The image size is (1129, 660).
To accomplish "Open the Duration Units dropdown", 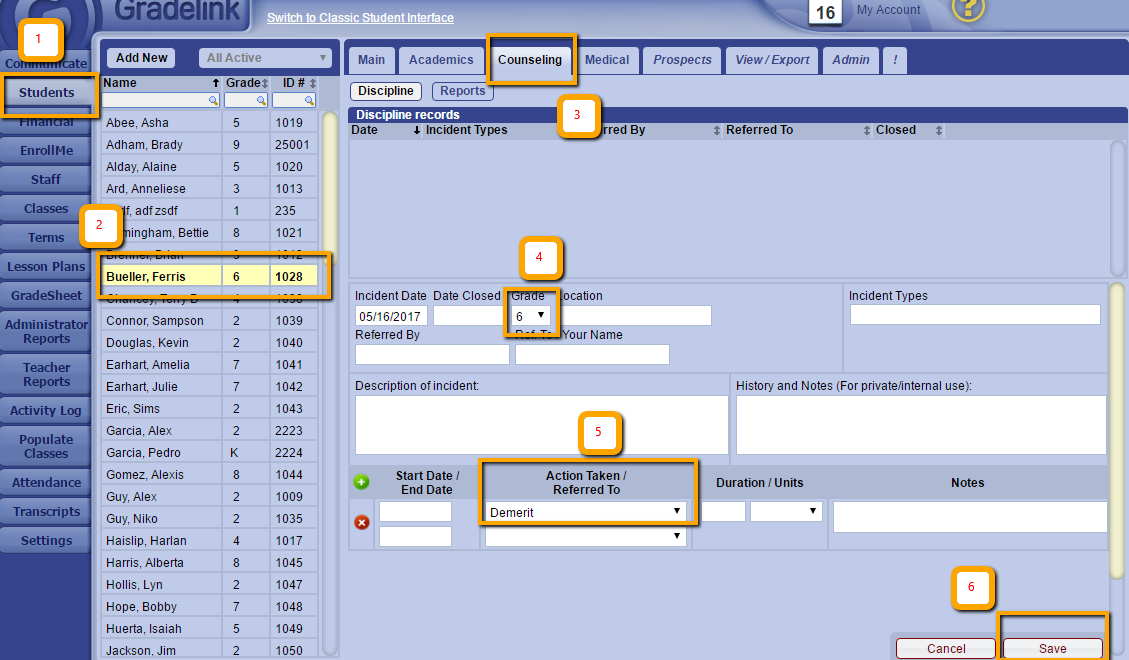I will pos(786,511).
